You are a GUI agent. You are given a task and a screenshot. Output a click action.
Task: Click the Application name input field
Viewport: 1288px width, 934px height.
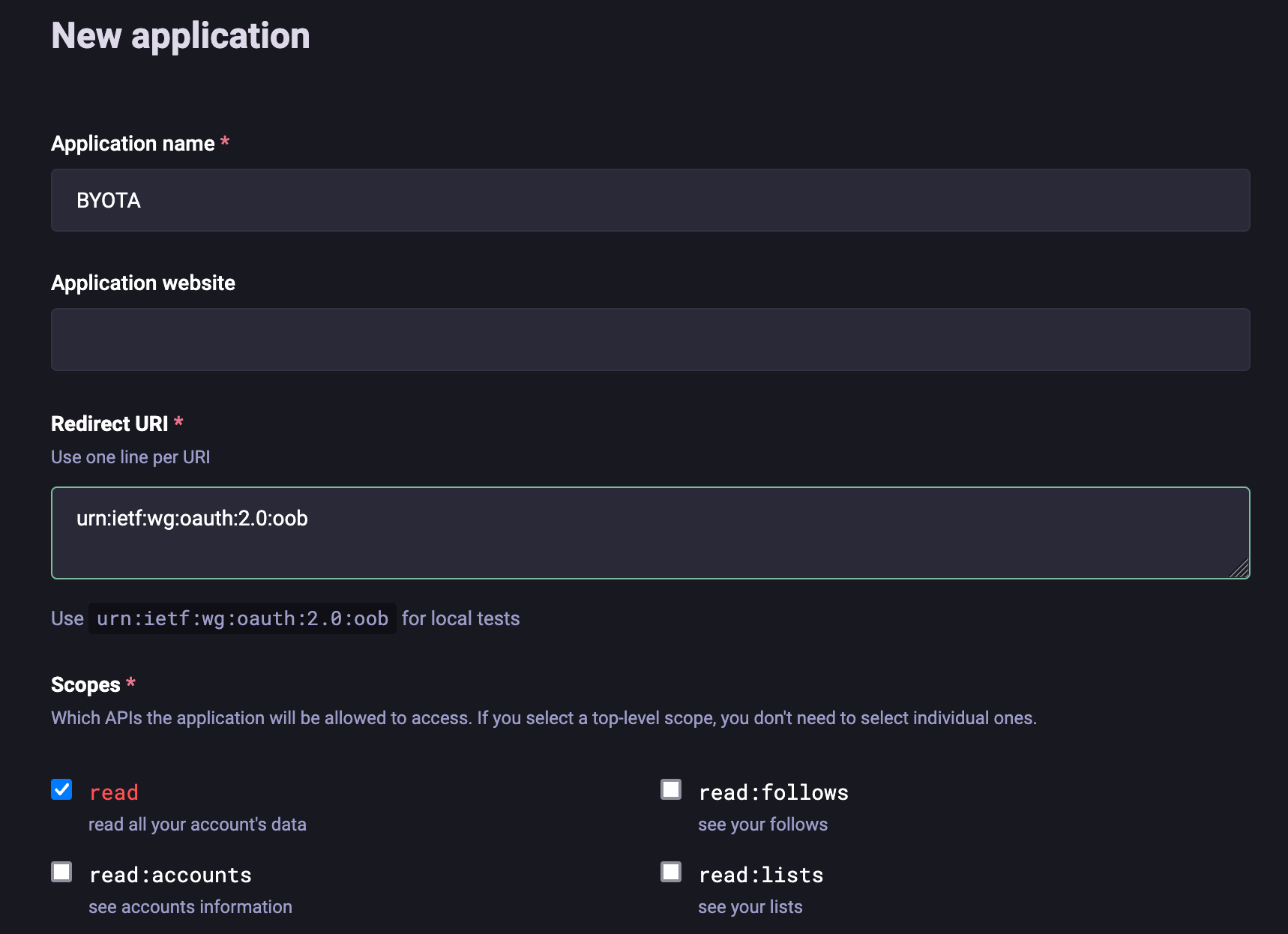[x=650, y=200]
